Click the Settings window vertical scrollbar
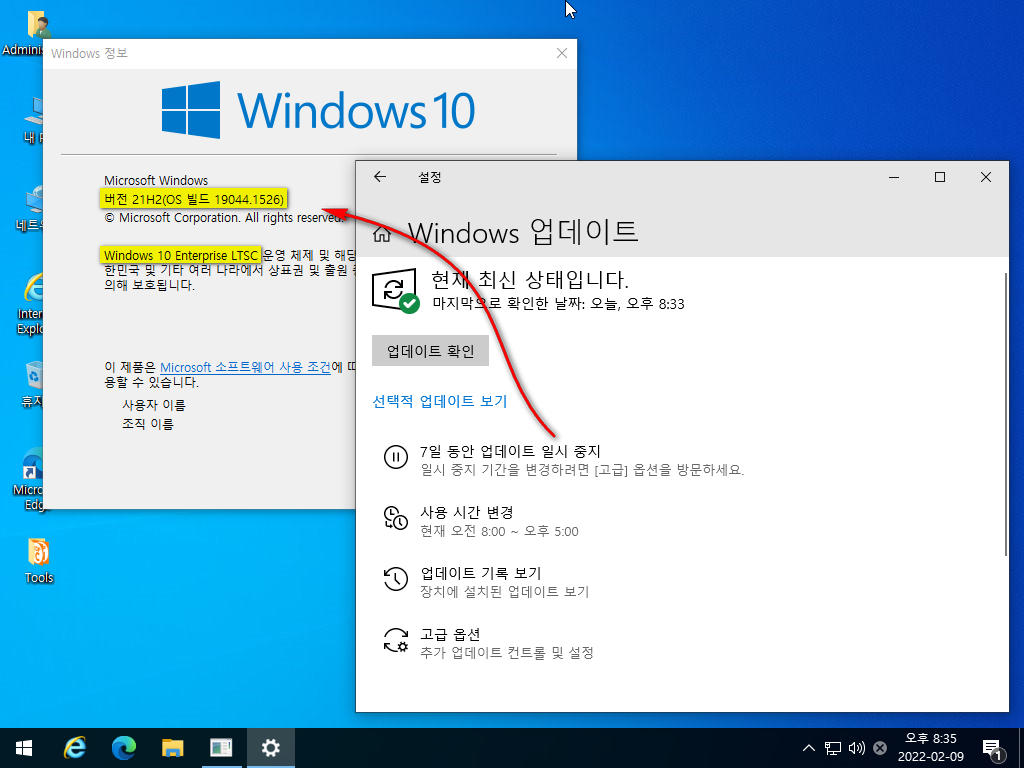 point(1005,415)
